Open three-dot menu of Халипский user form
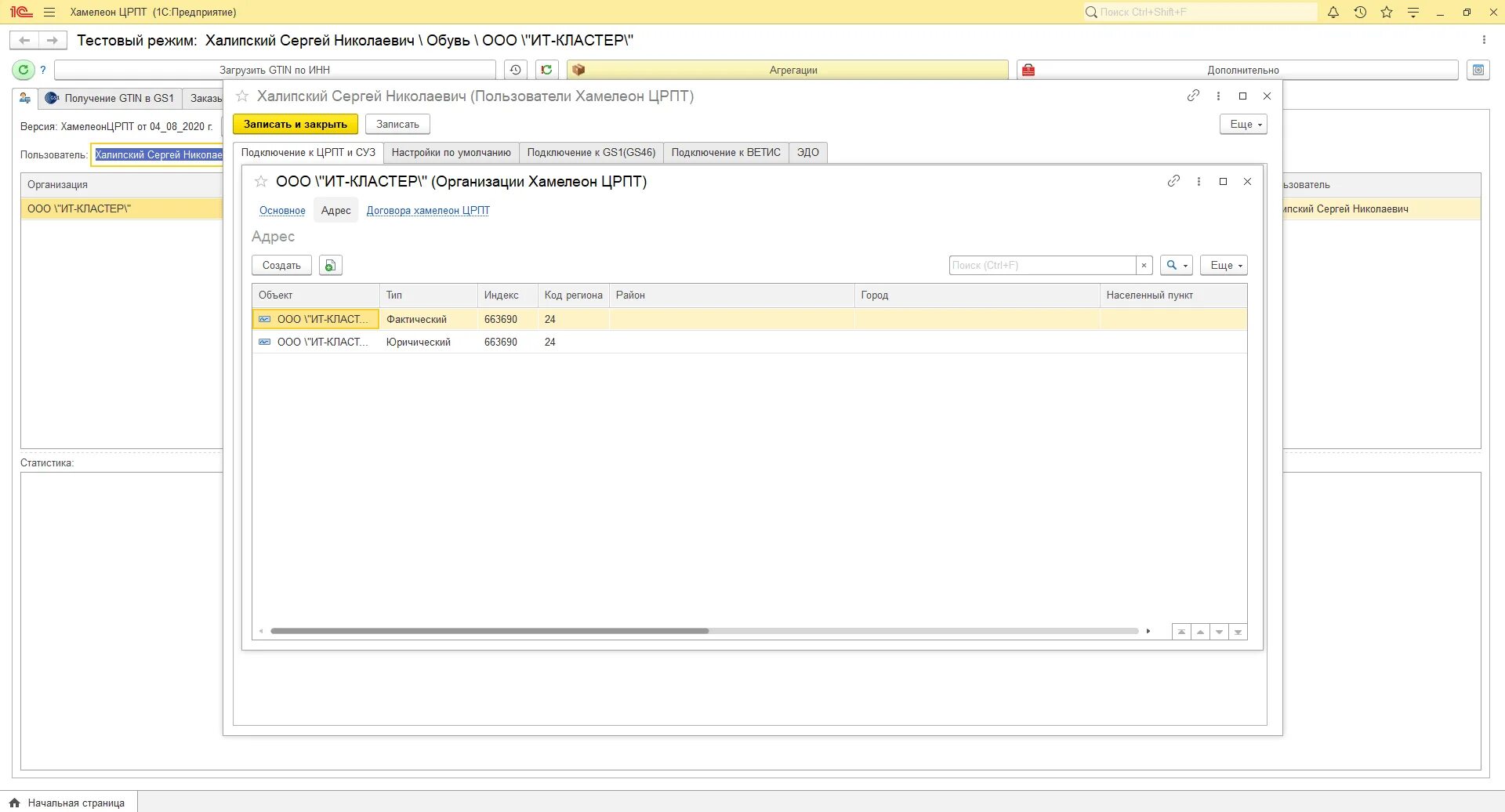The image size is (1505, 812). [1218, 96]
